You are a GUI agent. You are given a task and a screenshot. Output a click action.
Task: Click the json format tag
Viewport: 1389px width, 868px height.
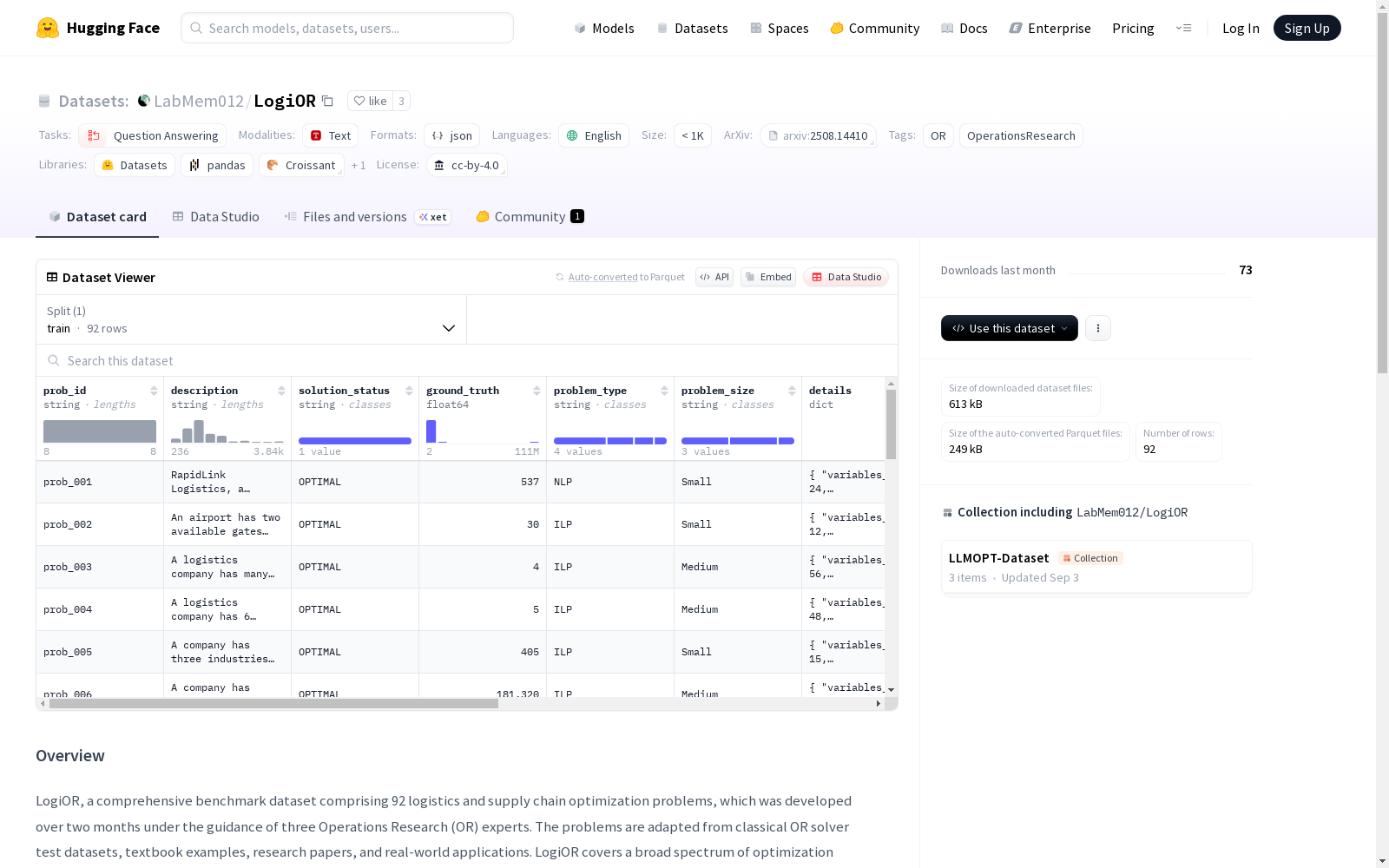tap(451, 135)
